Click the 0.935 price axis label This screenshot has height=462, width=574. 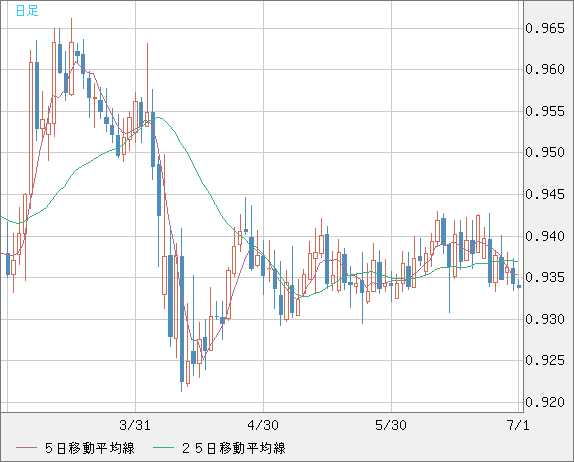[x=545, y=277]
